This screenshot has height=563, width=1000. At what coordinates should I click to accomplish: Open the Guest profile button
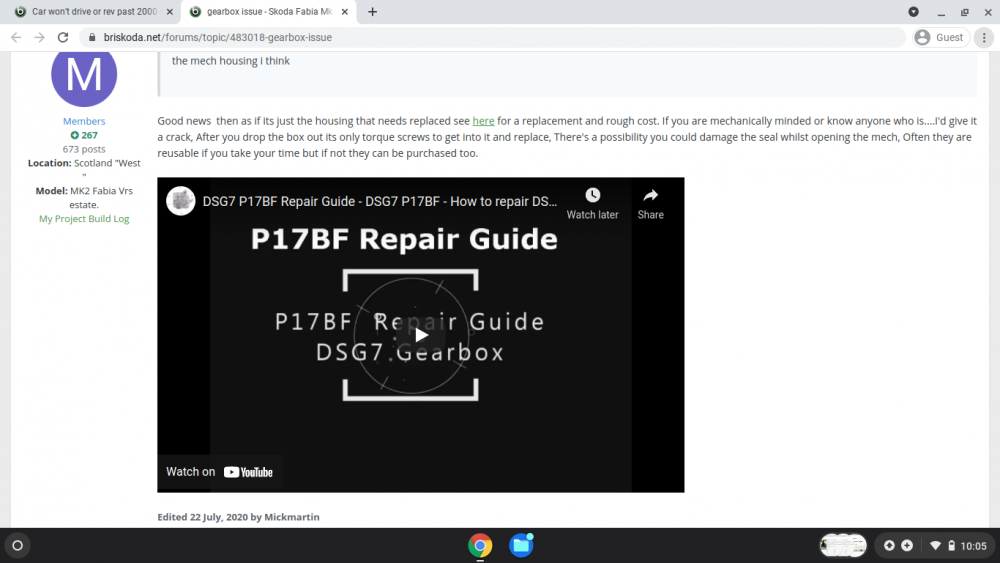[x=941, y=38]
